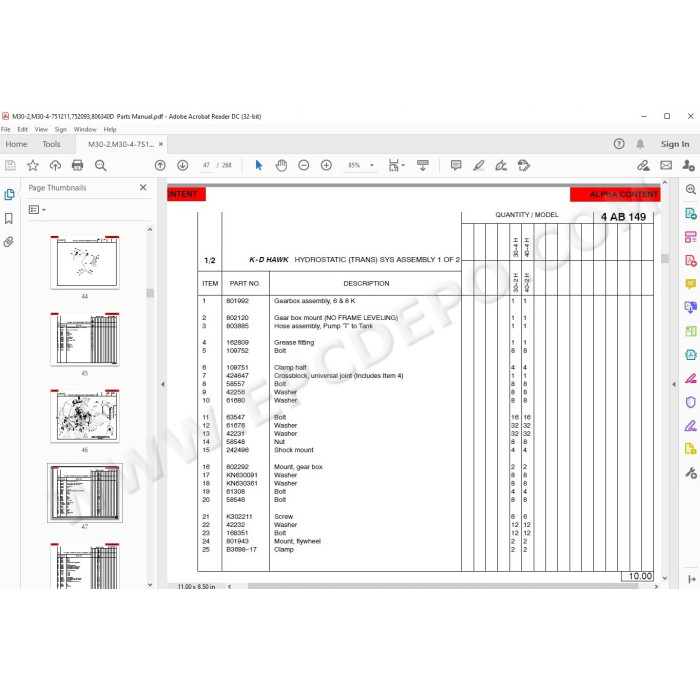This screenshot has height=700, width=700.
Task: Open the Bookmarks panel icon
Action: coord(8,218)
